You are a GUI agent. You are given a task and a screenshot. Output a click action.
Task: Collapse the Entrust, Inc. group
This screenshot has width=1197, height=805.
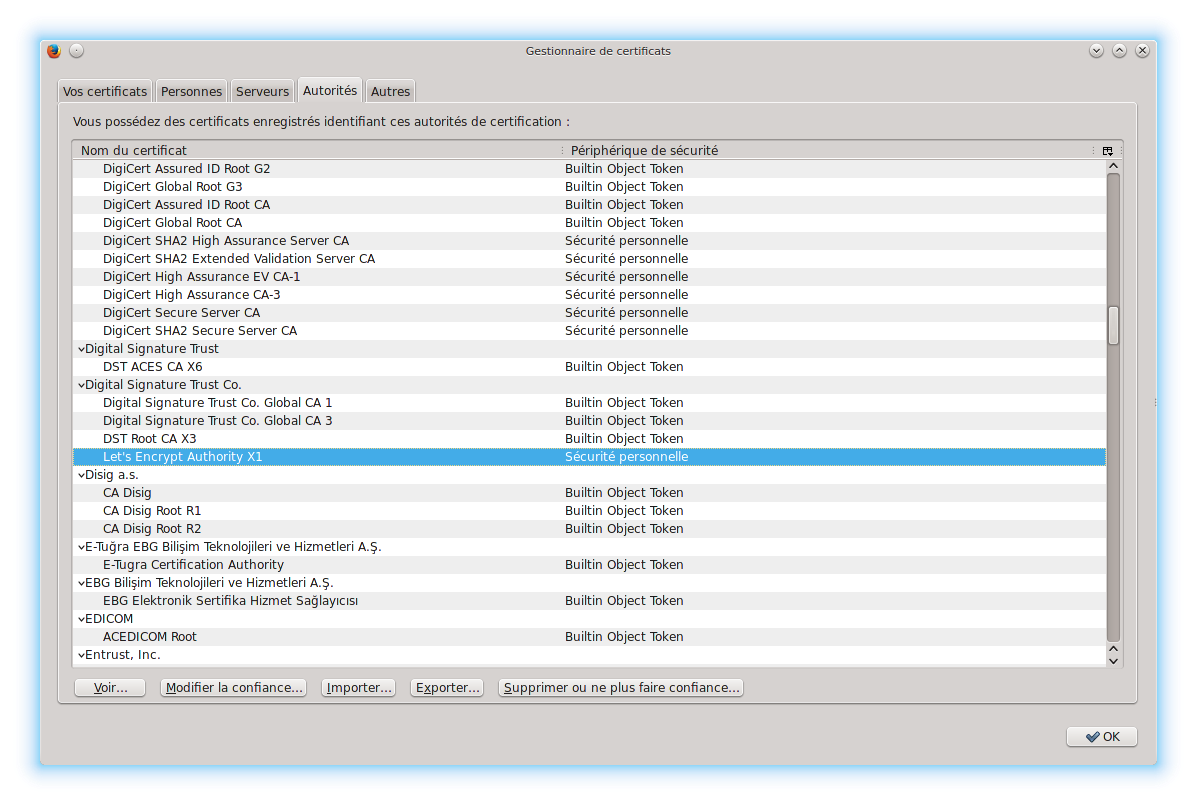coord(81,655)
